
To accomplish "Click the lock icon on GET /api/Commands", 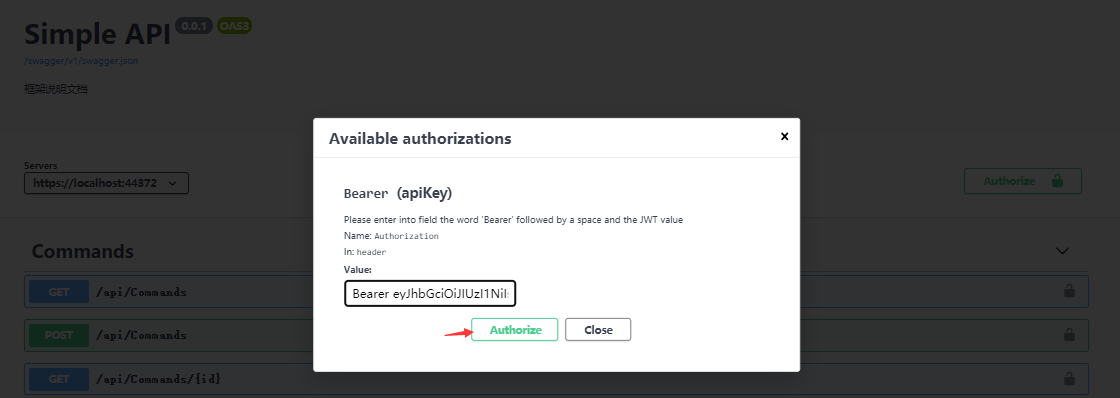I will tap(1069, 292).
